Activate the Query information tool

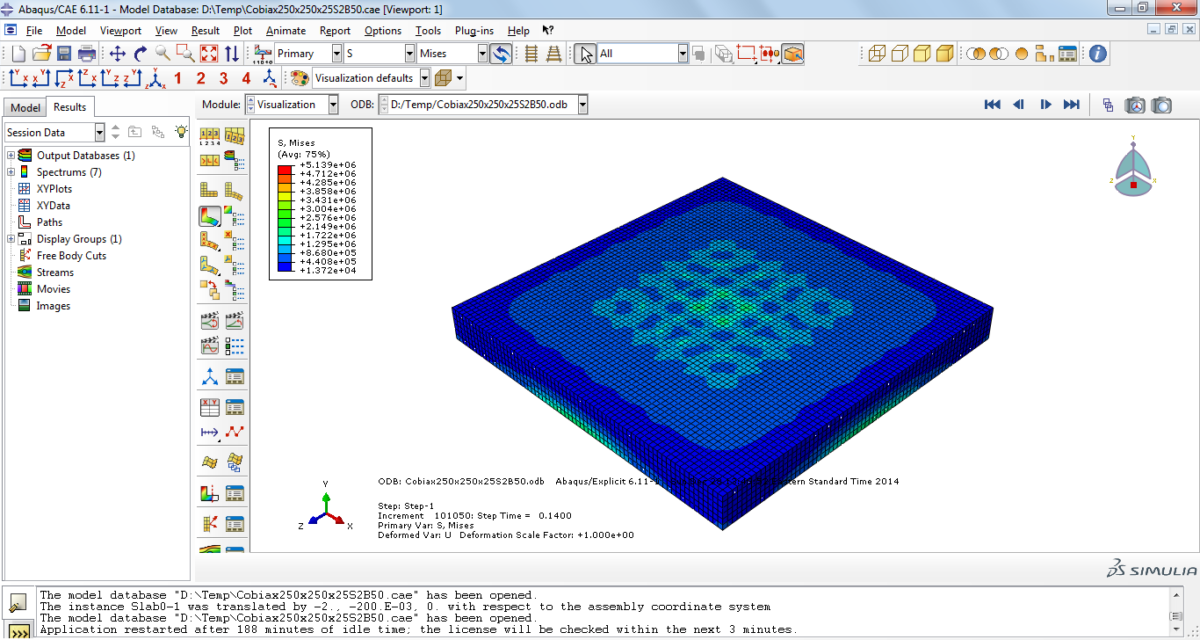point(1097,53)
